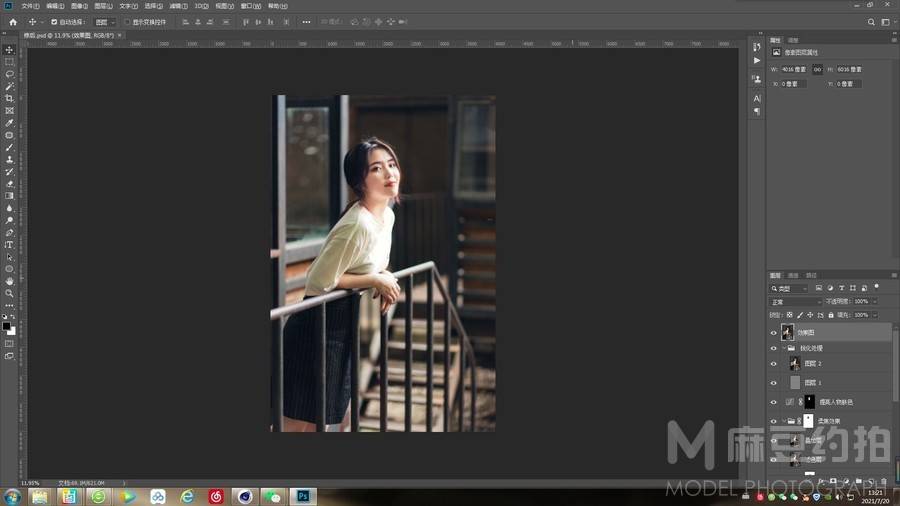Hide the 提高人物肤色 adjustment layer

coord(773,402)
